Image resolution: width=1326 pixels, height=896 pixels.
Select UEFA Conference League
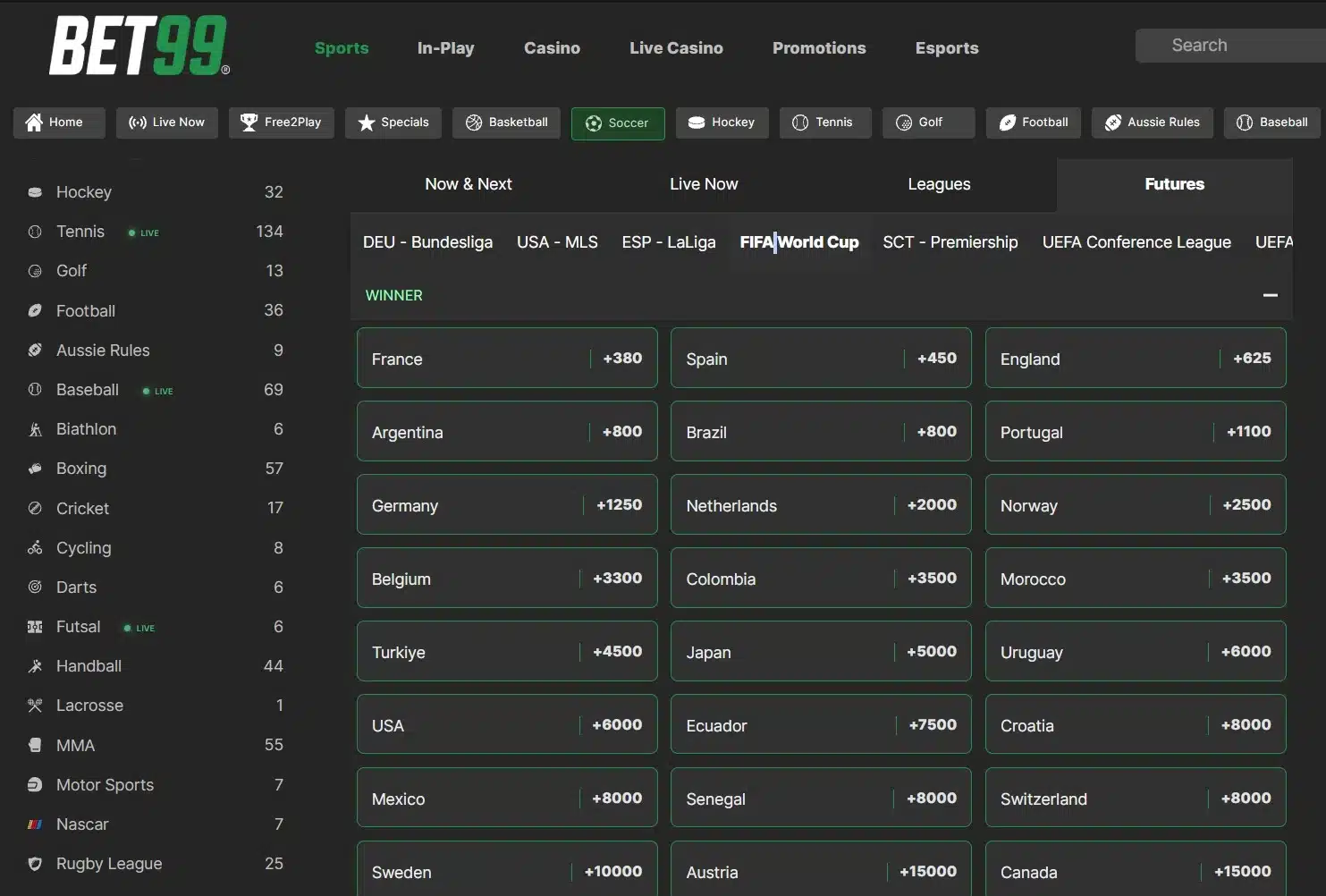click(x=1136, y=242)
